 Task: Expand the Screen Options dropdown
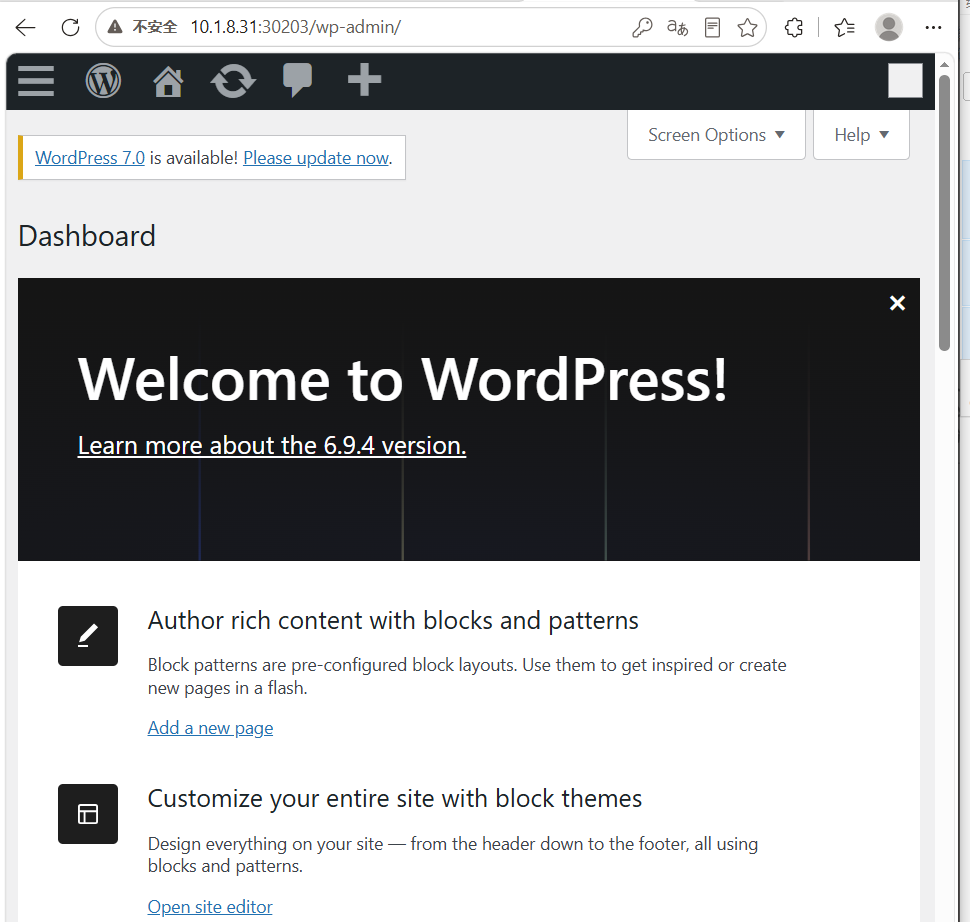point(716,135)
